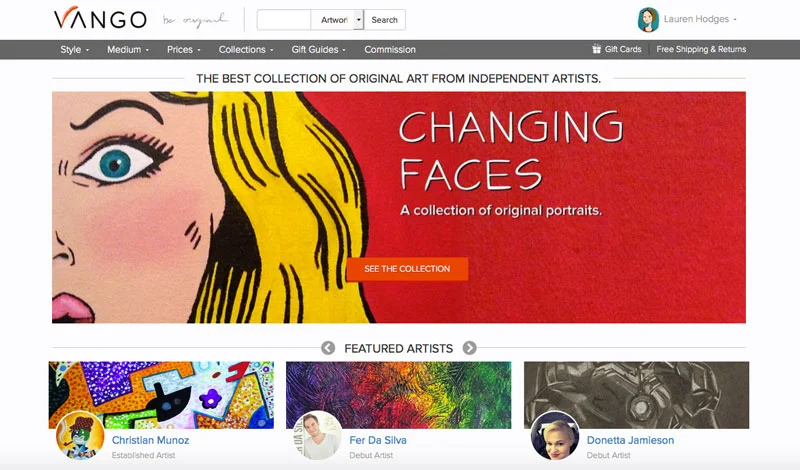Open Christian Munoz colorful abstract artwork
The height and width of the screenshot is (470, 800).
[x=161, y=395]
